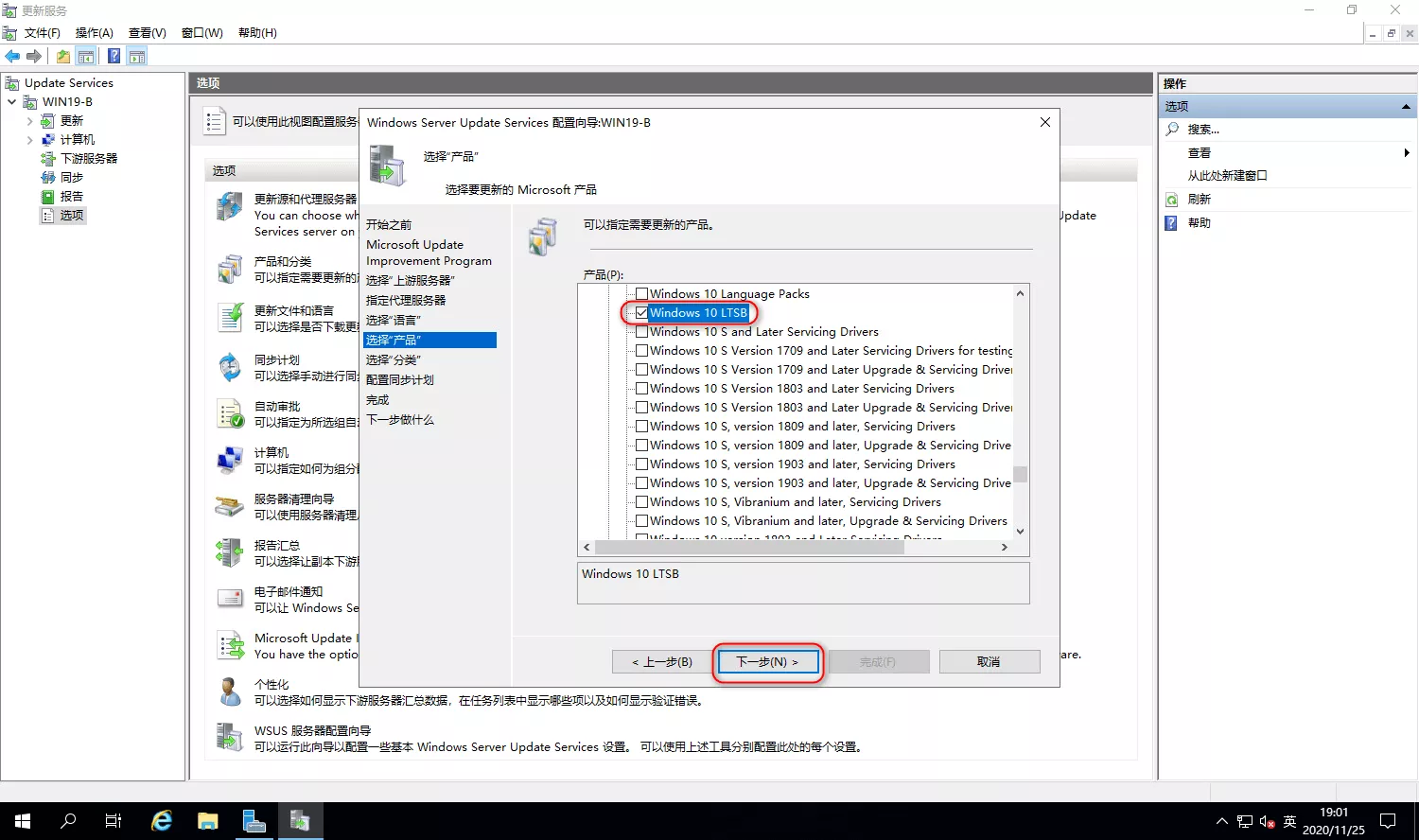
Task: Select the Personalization (个性化) user icon
Action: (x=230, y=691)
